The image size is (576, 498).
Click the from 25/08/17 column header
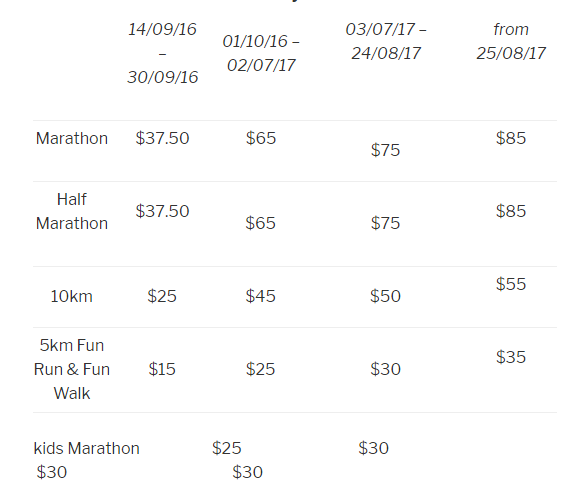(511, 41)
